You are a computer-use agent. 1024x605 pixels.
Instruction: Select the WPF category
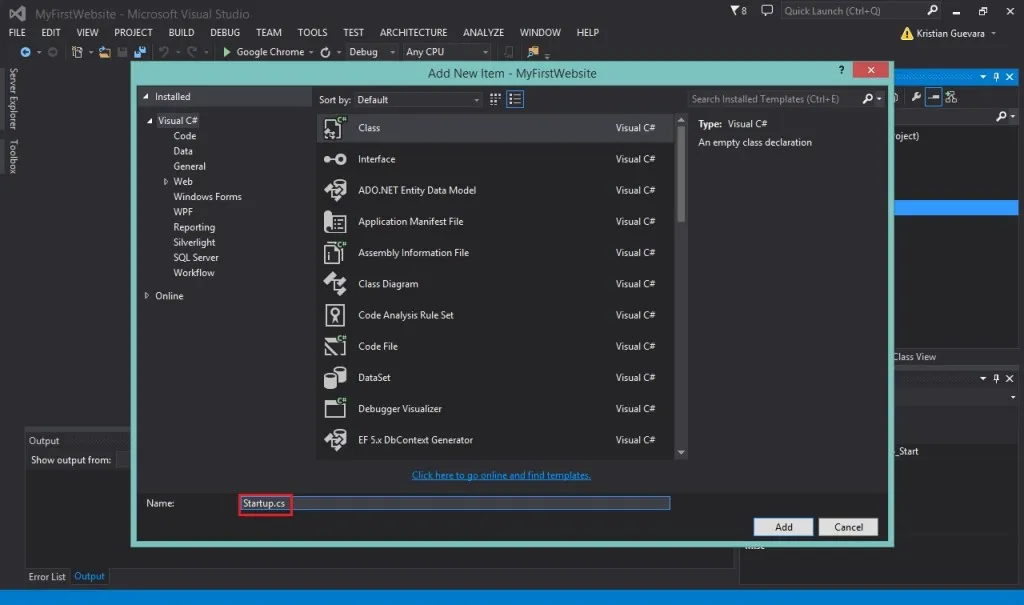183,212
